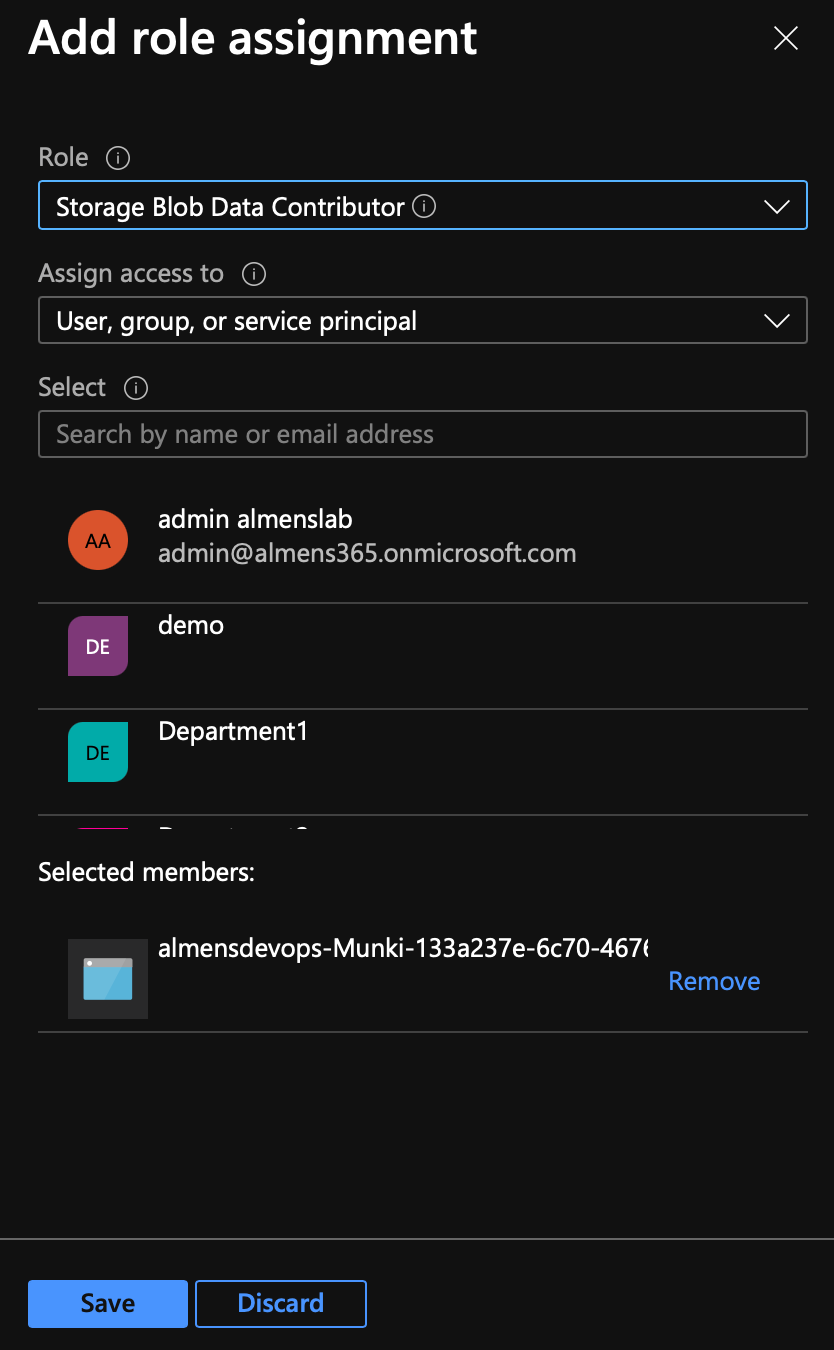Remove the selected almensdevops-Munki member
This screenshot has width=834, height=1350.
coord(713,981)
